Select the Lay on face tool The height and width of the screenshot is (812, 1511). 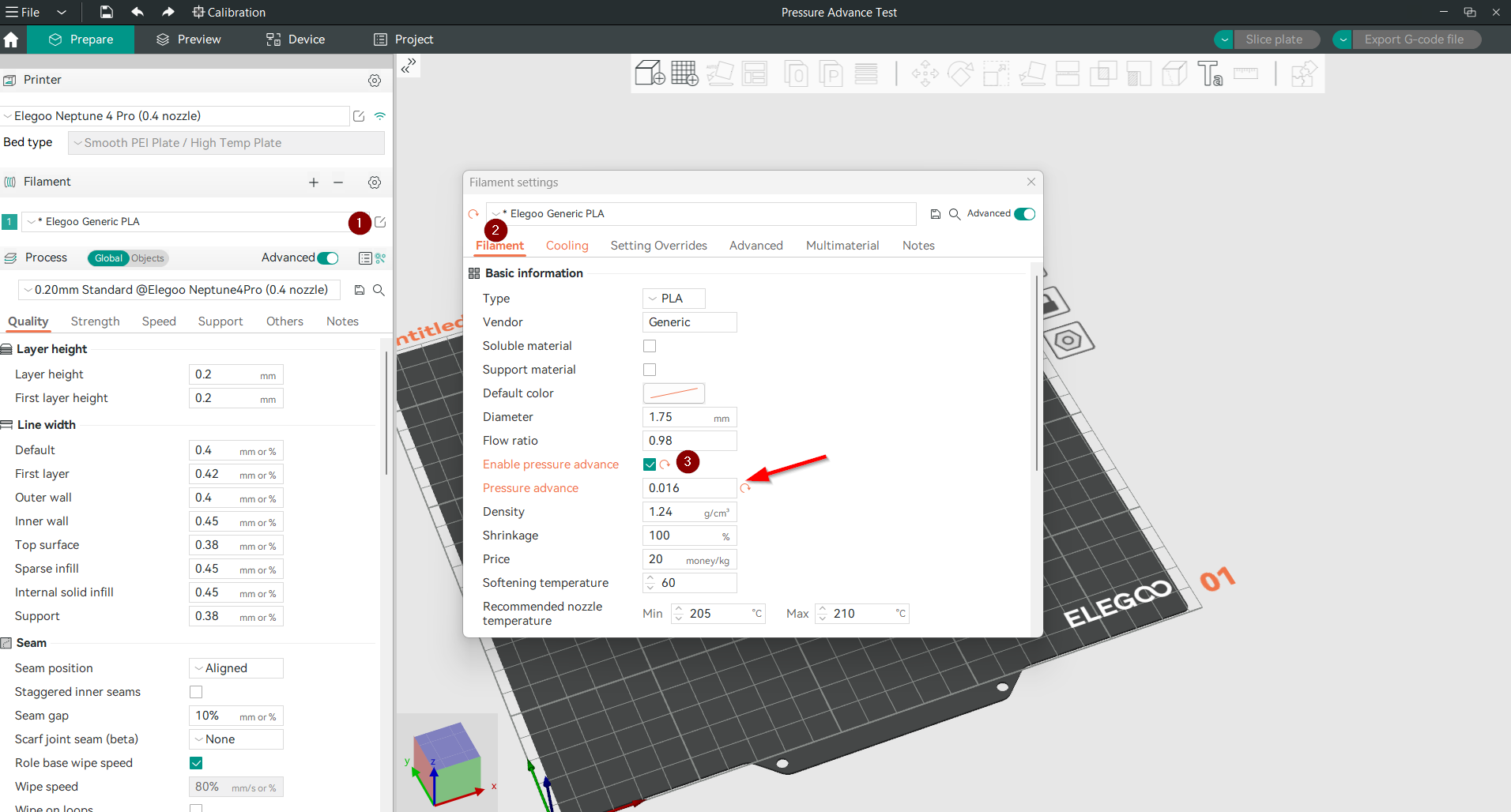1032,73
